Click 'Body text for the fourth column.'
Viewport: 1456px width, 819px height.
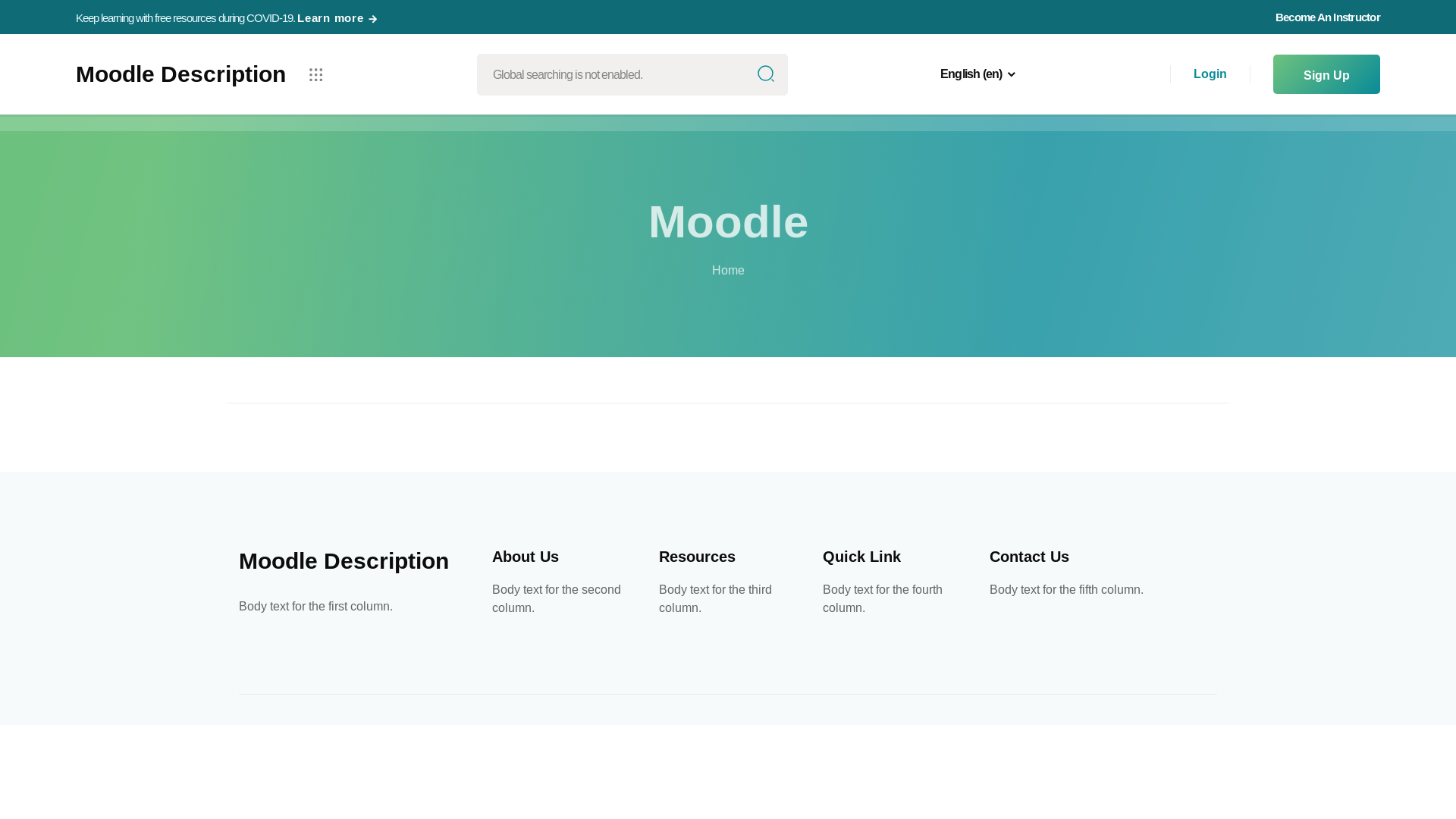[x=883, y=599]
